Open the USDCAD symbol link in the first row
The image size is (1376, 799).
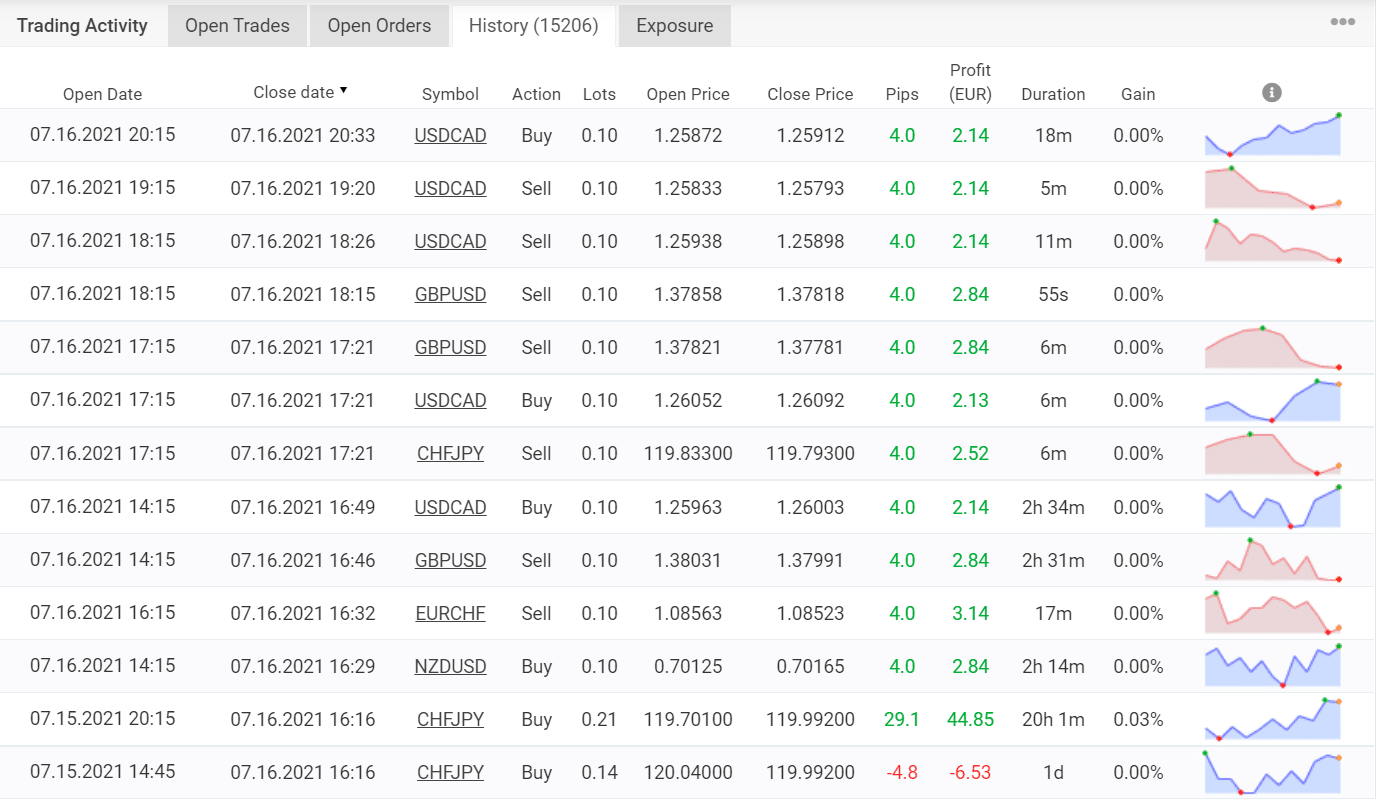450,135
